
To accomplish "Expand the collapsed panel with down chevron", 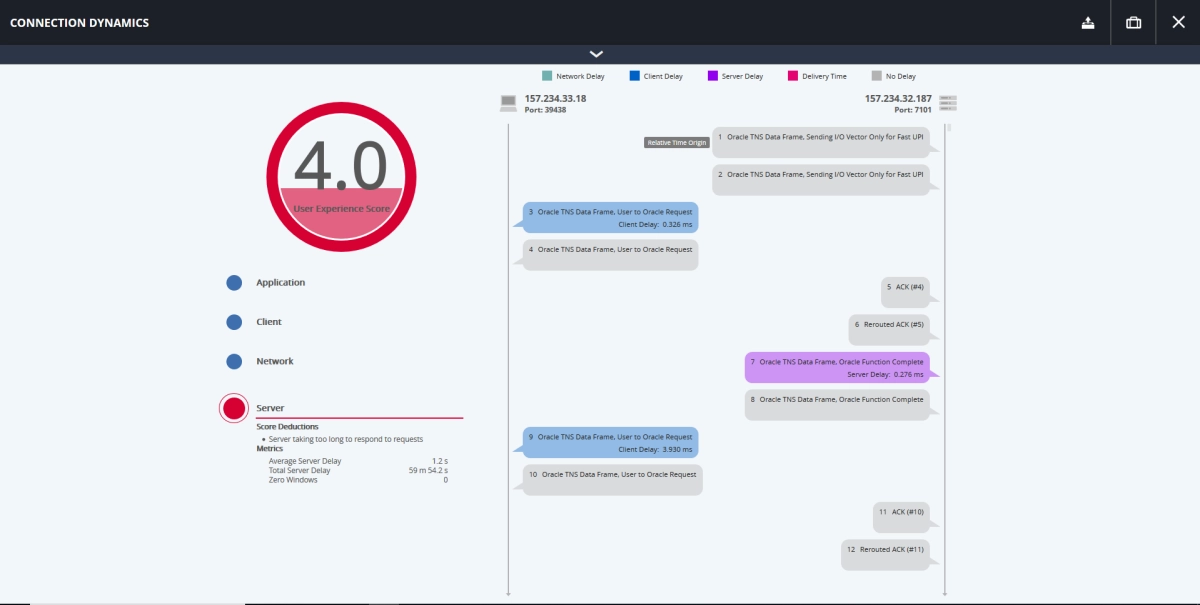I will tap(597, 54).
